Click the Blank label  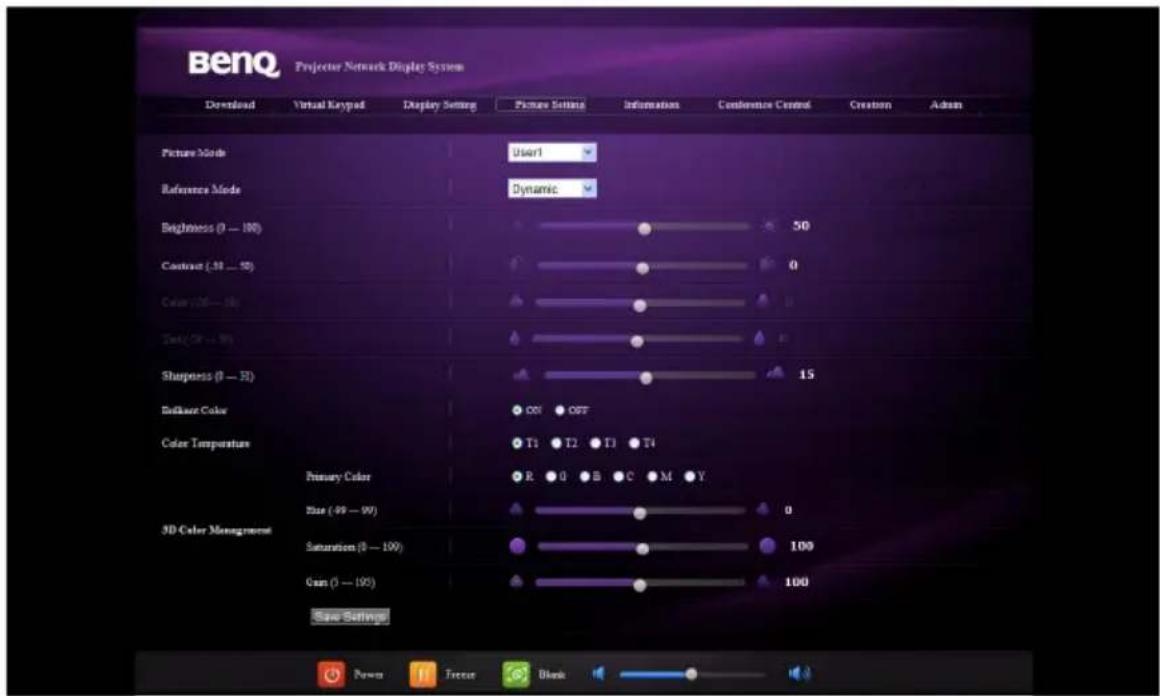pyautogui.click(x=552, y=675)
